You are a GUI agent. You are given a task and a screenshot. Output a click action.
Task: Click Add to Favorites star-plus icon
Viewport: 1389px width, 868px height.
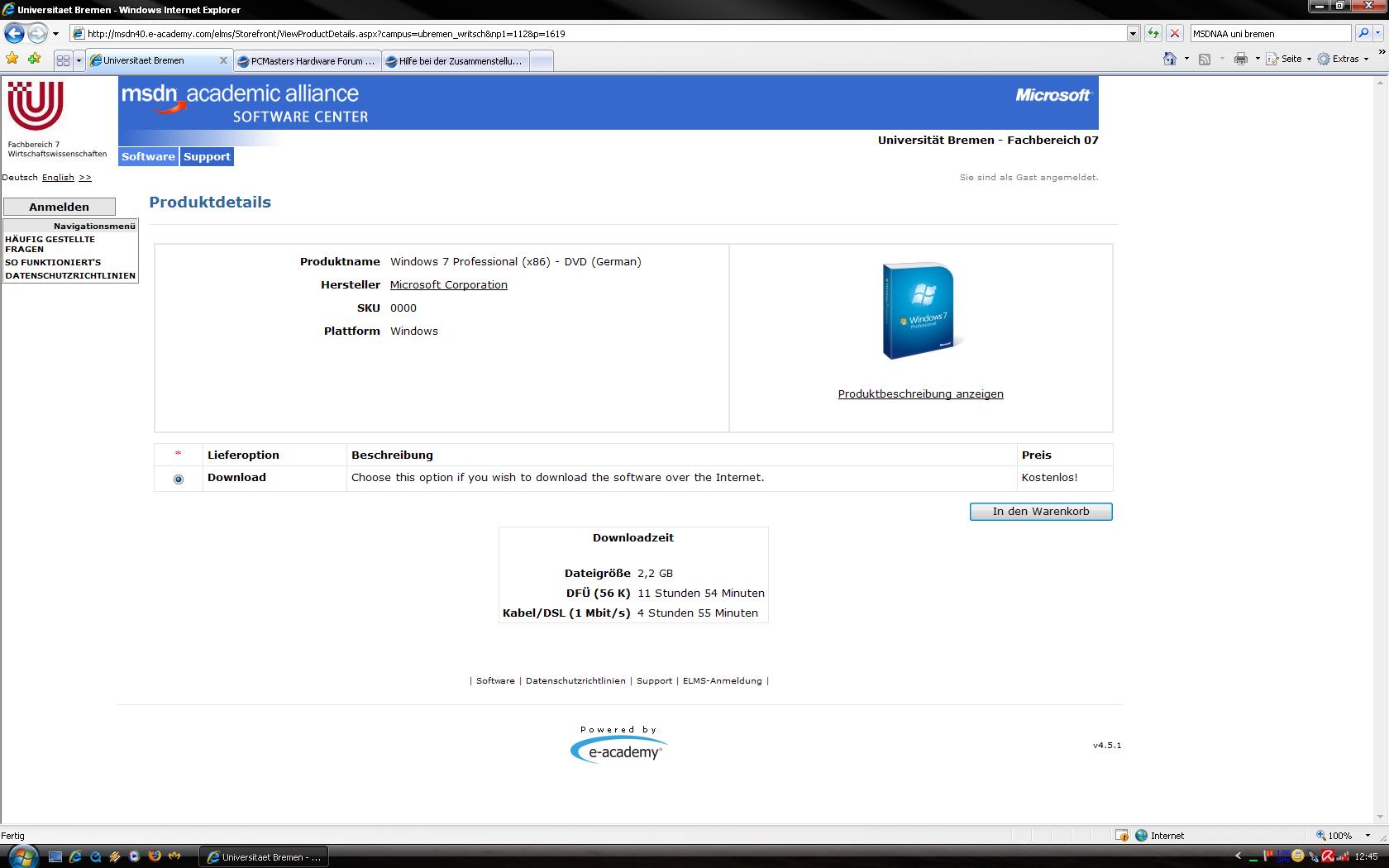[x=34, y=60]
